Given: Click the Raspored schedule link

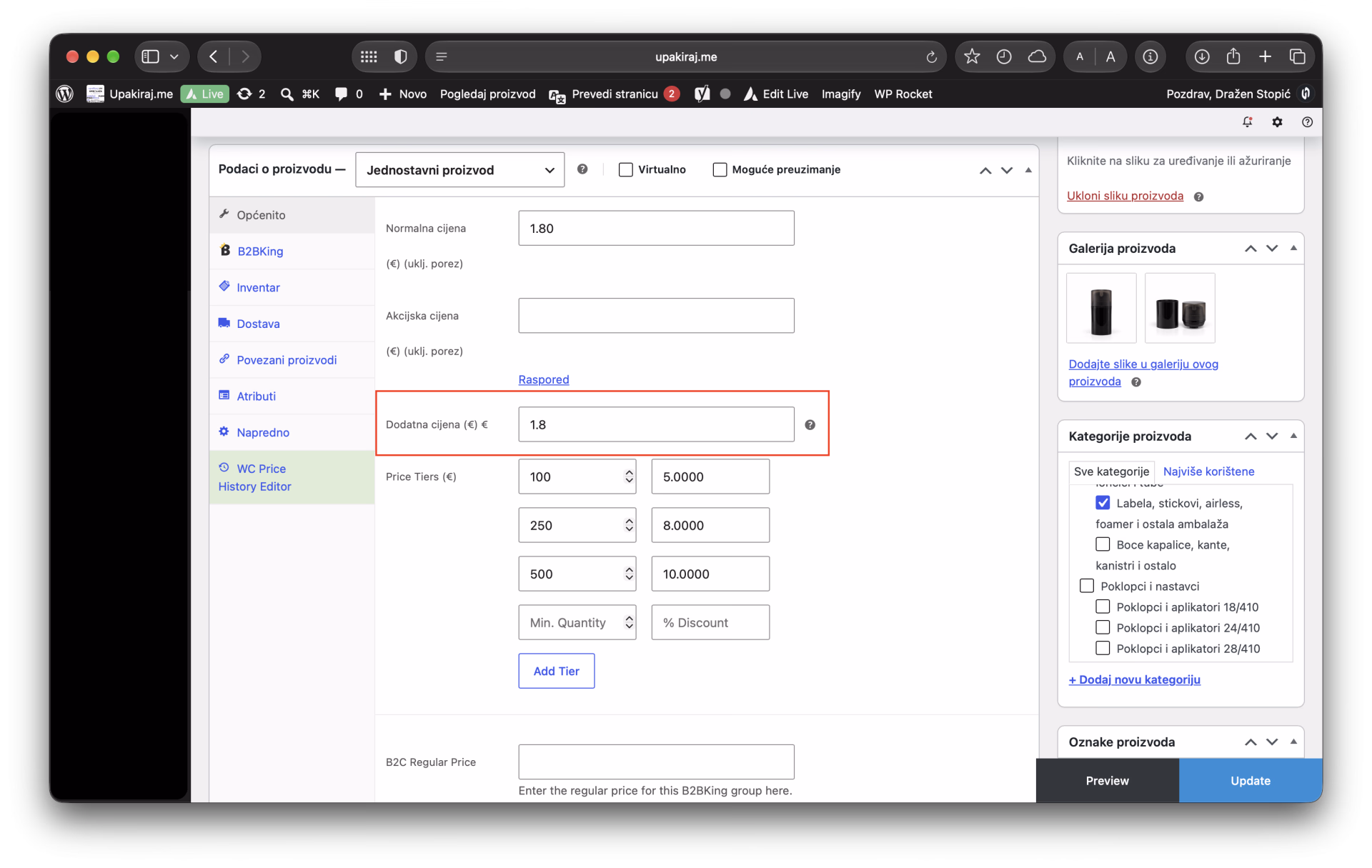Looking at the screenshot, I should tap(543, 379).
